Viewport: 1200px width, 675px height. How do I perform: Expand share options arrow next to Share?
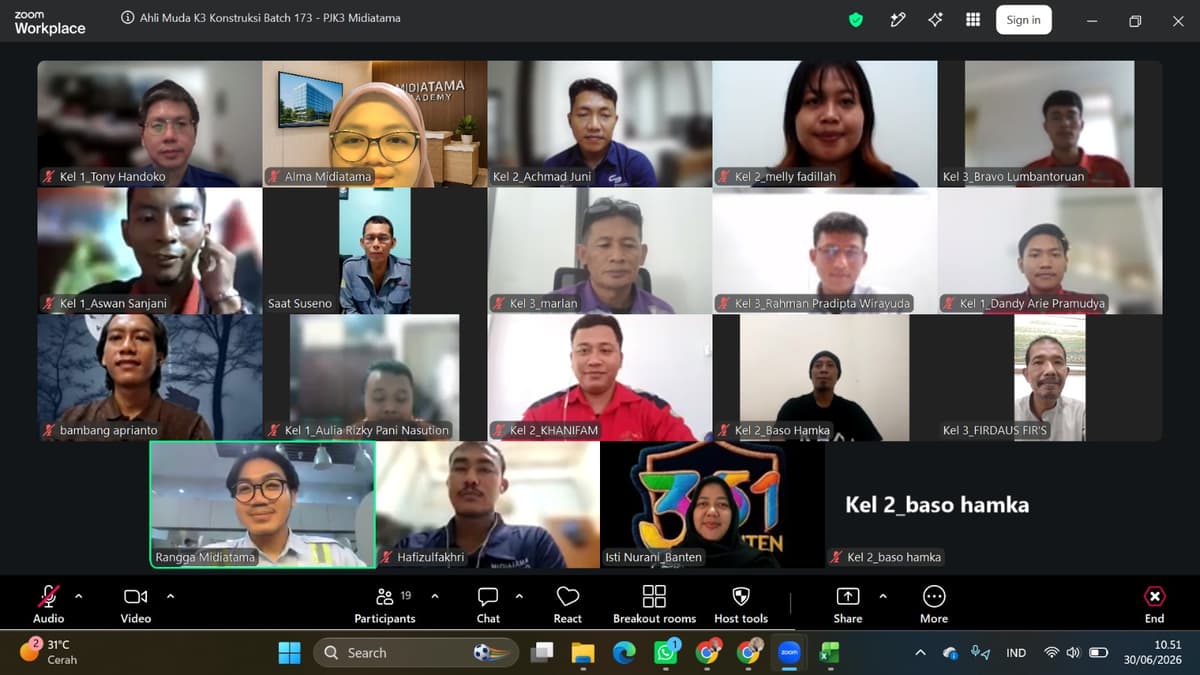tap(883, 596)
